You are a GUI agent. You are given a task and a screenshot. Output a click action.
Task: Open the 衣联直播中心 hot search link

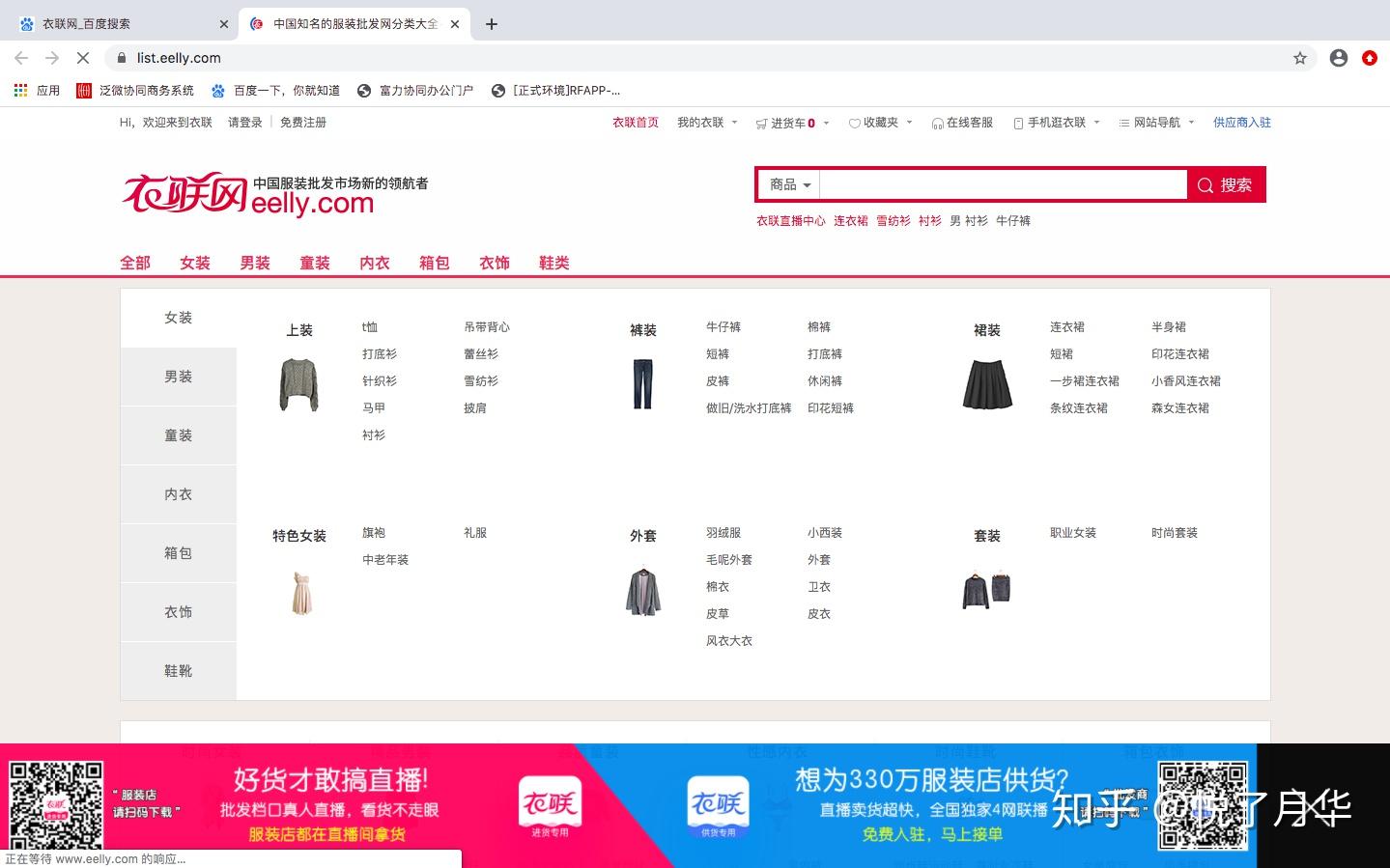pyautogui.click(x=790, y=220)
